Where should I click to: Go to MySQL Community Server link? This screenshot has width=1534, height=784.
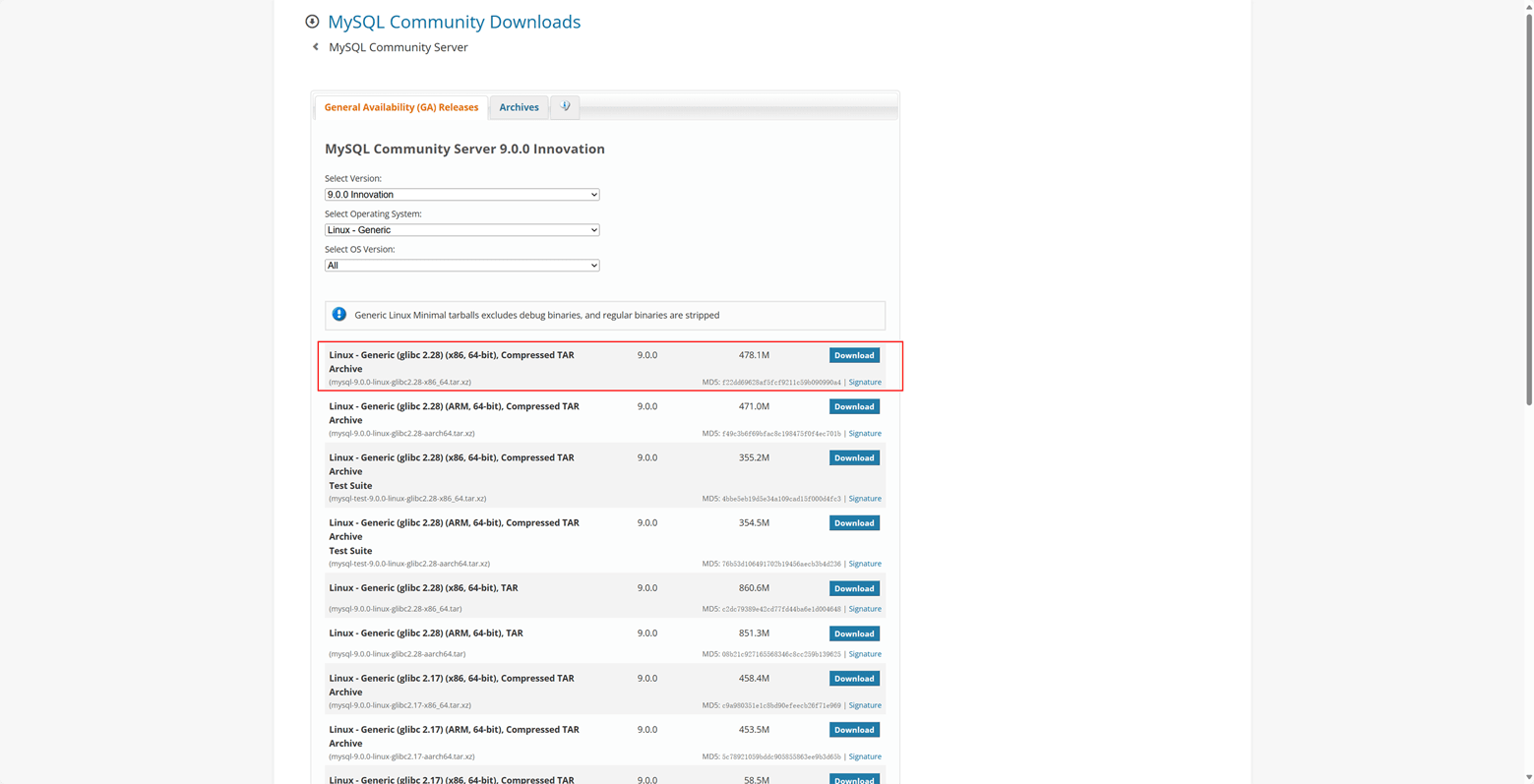(x=399, y=47)
